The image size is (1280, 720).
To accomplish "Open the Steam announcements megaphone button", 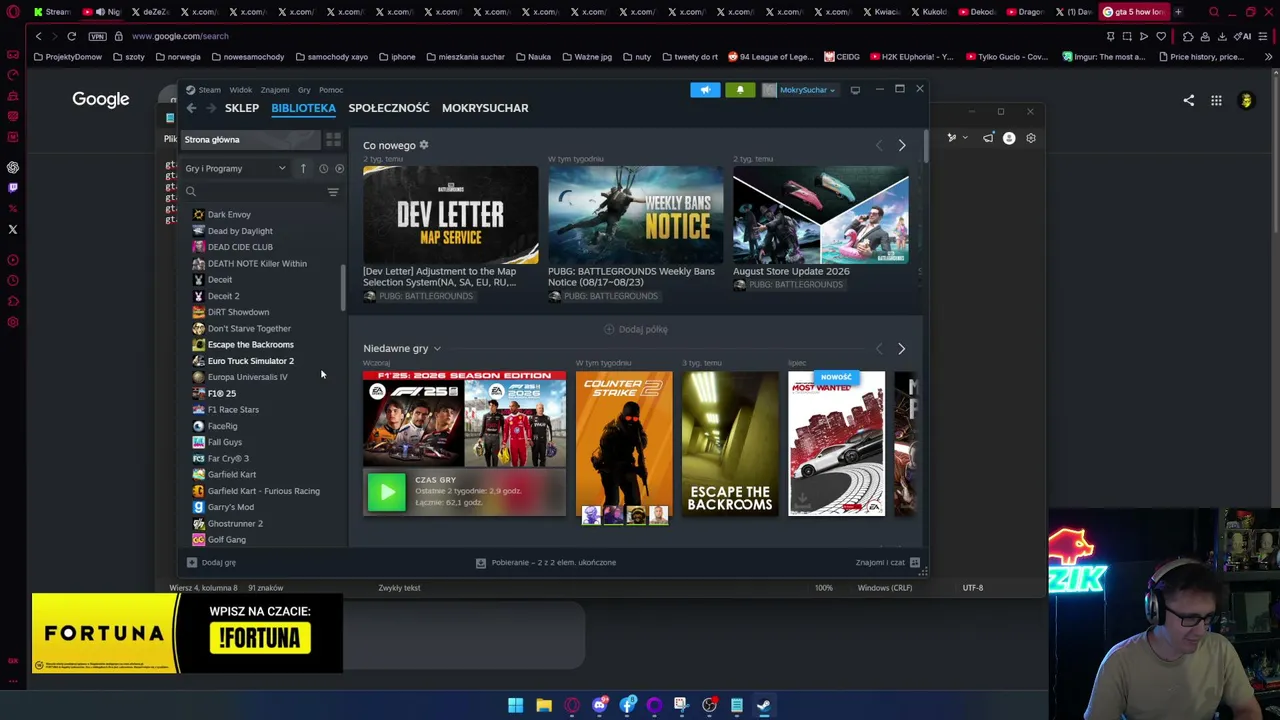I will (x=705, y=90).
